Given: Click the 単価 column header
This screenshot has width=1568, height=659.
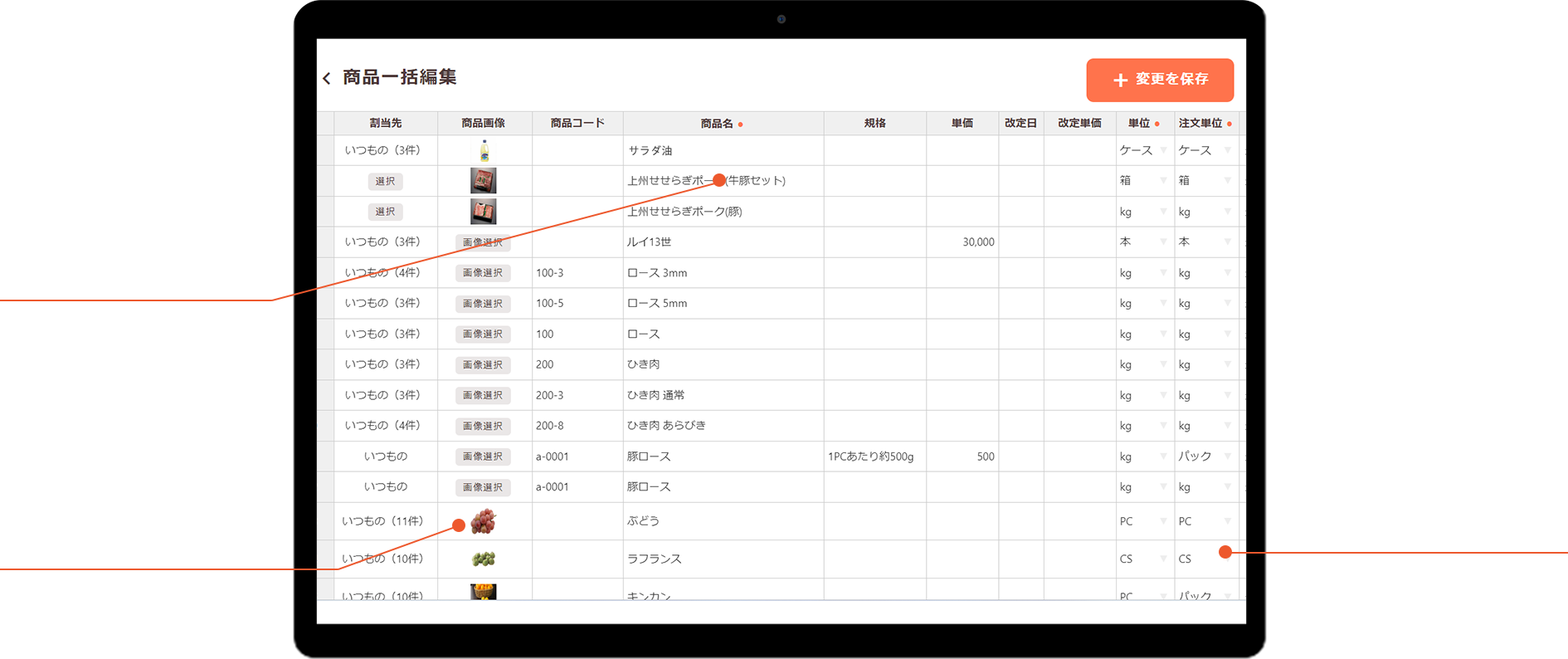Looking at the screenshot, I should tap(962, 124).
